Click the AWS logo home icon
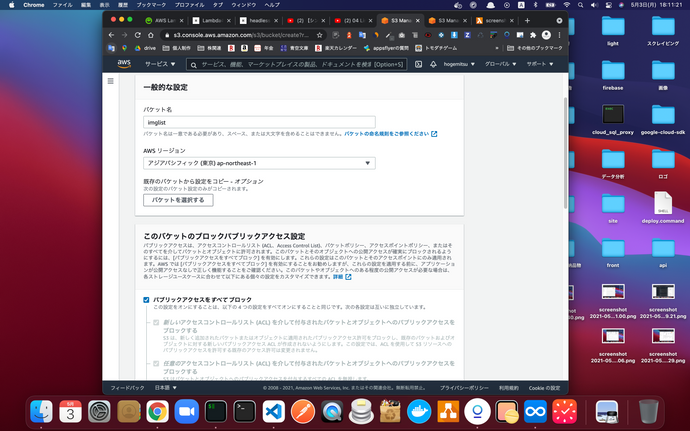Screen dimensions: 690x431 [x=124, y=64]
